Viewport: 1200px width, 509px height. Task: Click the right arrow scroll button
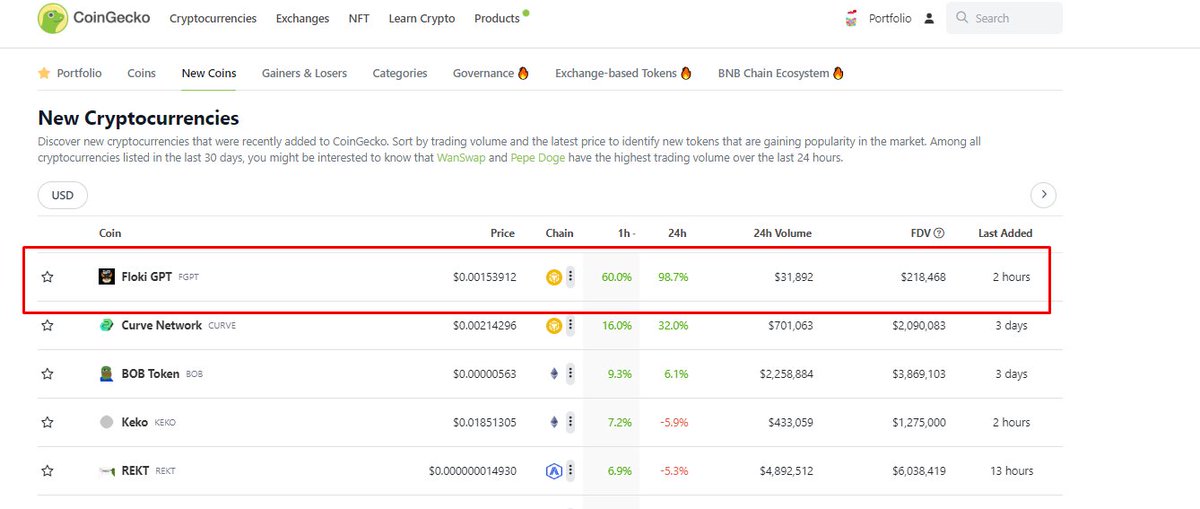click(x=1043, y=195)
